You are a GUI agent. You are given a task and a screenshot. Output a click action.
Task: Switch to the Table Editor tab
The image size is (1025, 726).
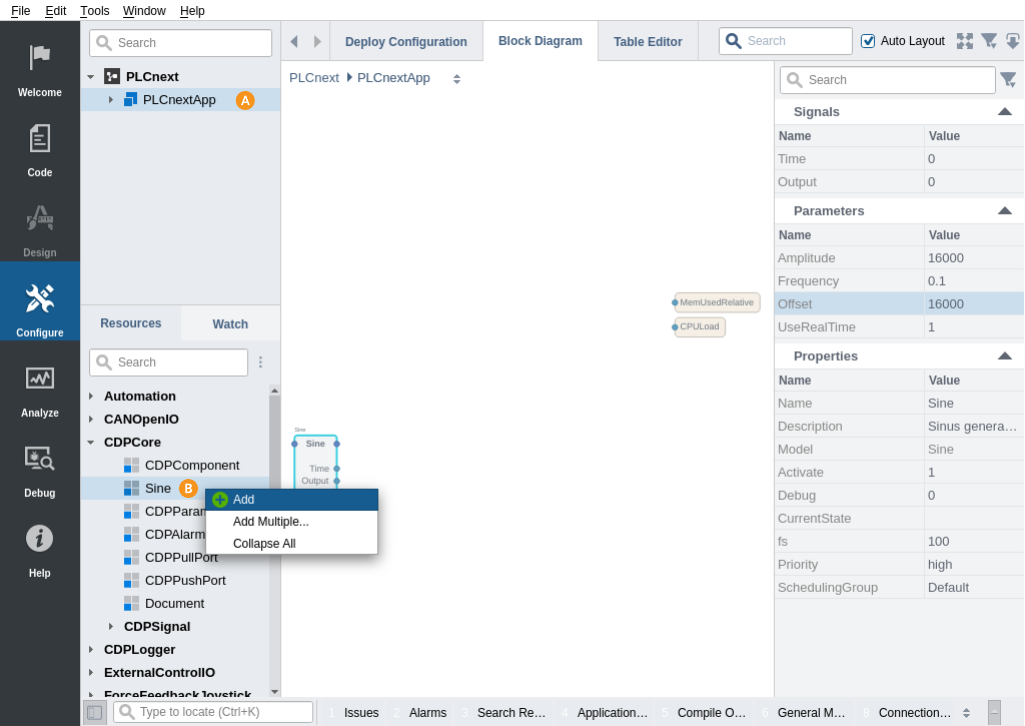(x=647, y=42)
